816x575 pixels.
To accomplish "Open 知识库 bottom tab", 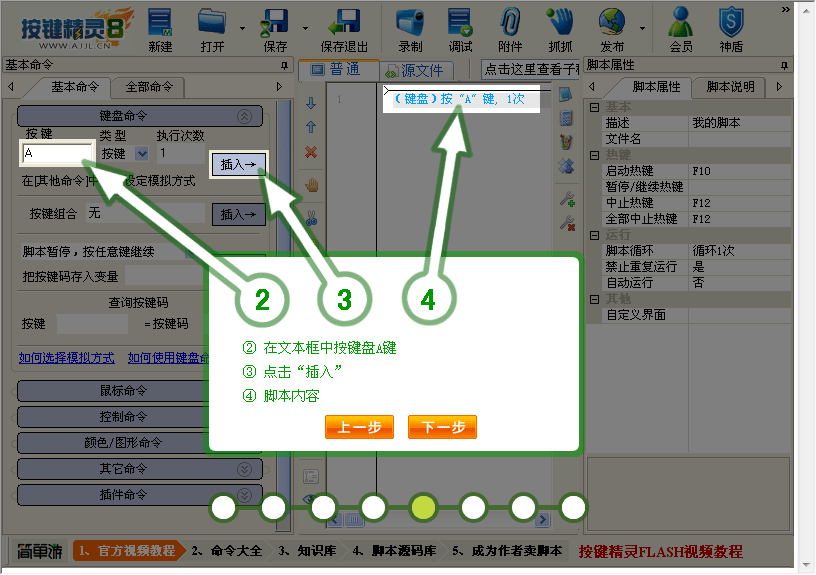I will pos(307,551).
